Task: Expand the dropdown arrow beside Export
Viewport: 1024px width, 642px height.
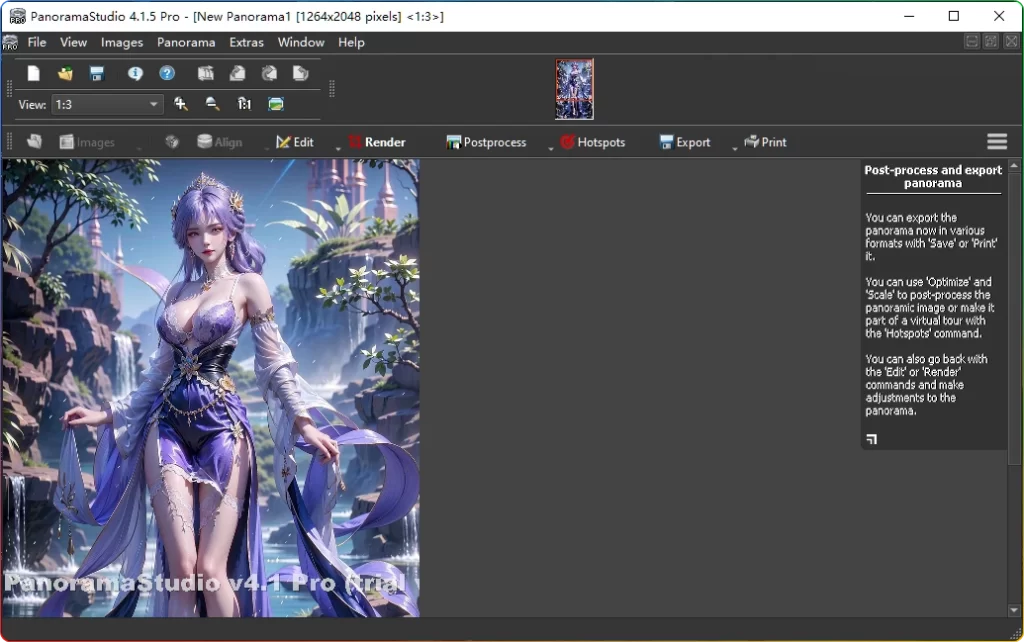Action: [734, 149]
